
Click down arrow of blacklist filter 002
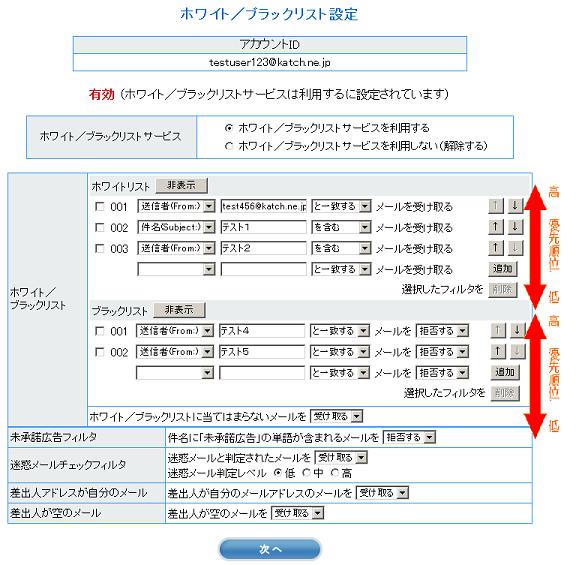point(517,352)
